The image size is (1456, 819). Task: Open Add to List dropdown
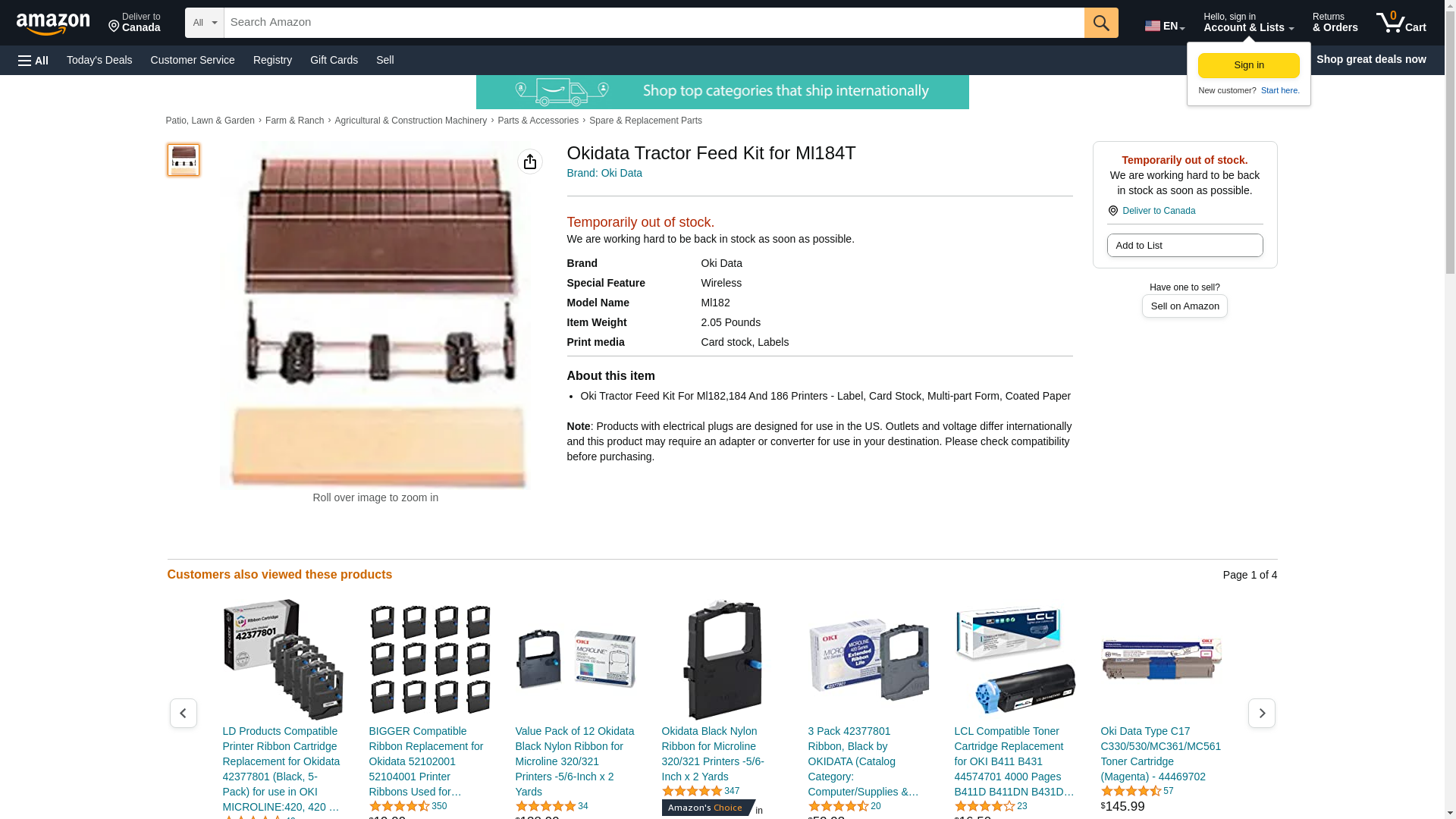1185,246
